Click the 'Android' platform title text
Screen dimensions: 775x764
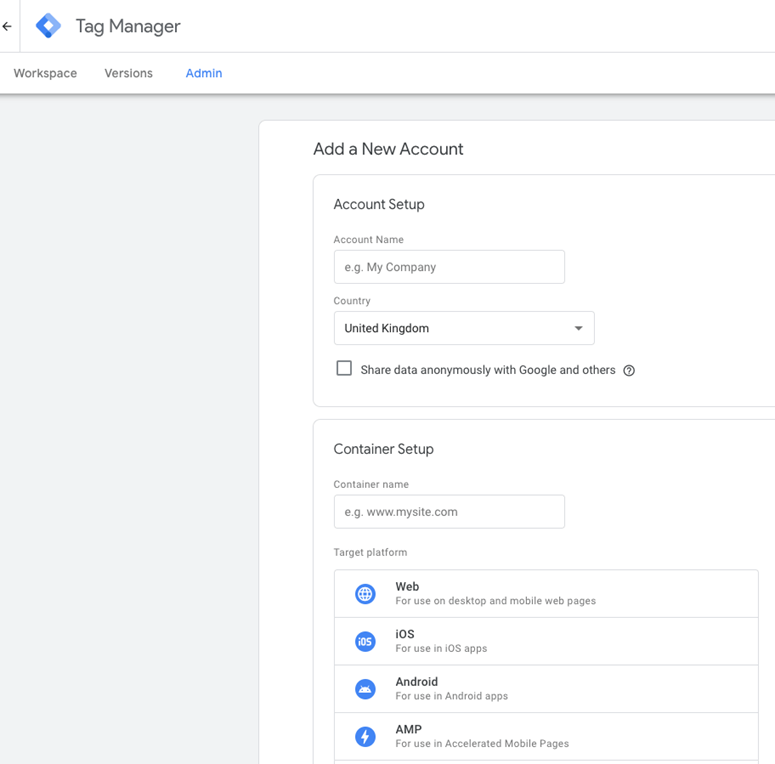coord(417,682)
